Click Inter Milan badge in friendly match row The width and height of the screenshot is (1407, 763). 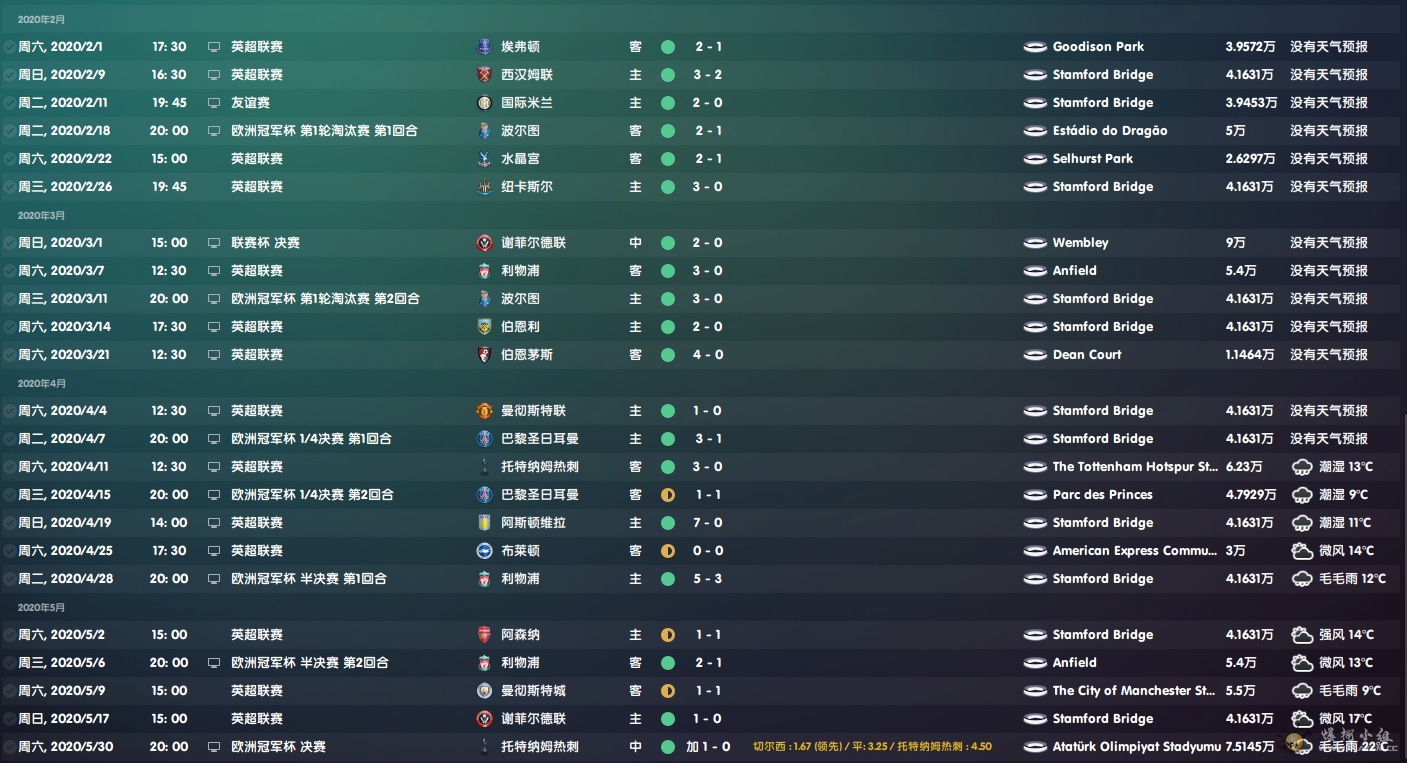[x=484, y=102]
